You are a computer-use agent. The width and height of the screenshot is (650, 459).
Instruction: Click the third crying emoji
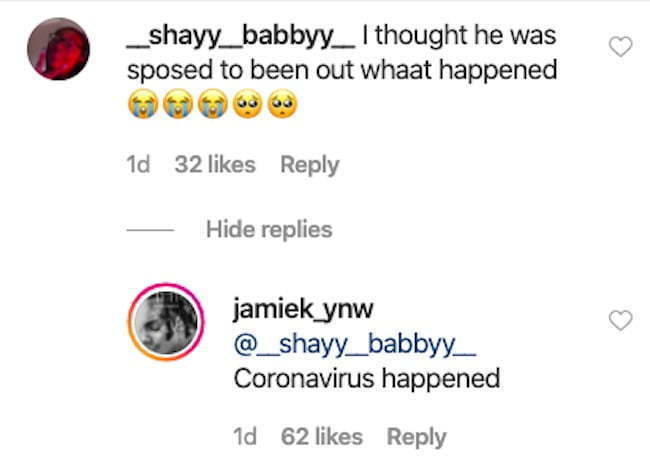[x=213, y=104]
